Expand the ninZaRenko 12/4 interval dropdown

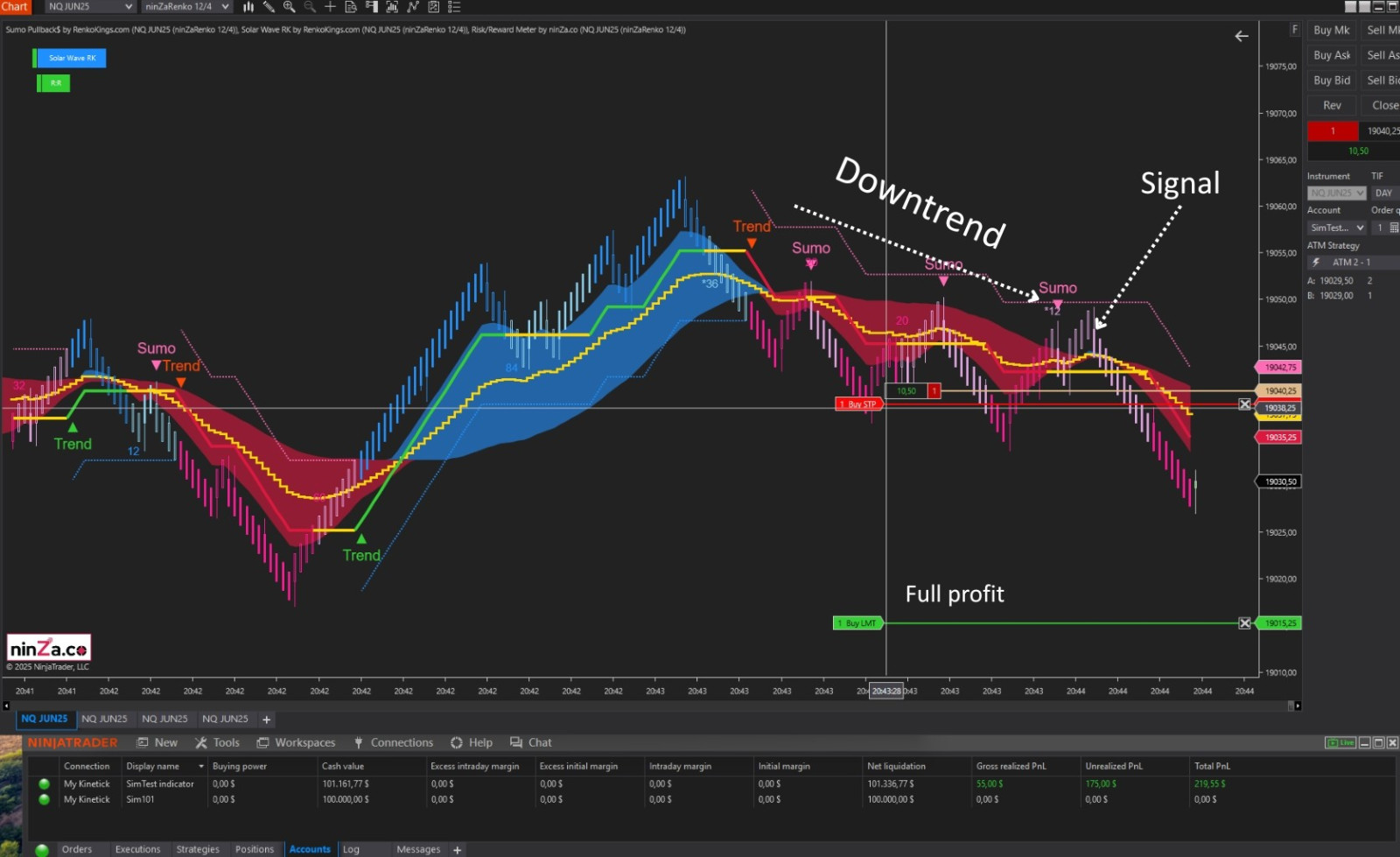point(186,7)
